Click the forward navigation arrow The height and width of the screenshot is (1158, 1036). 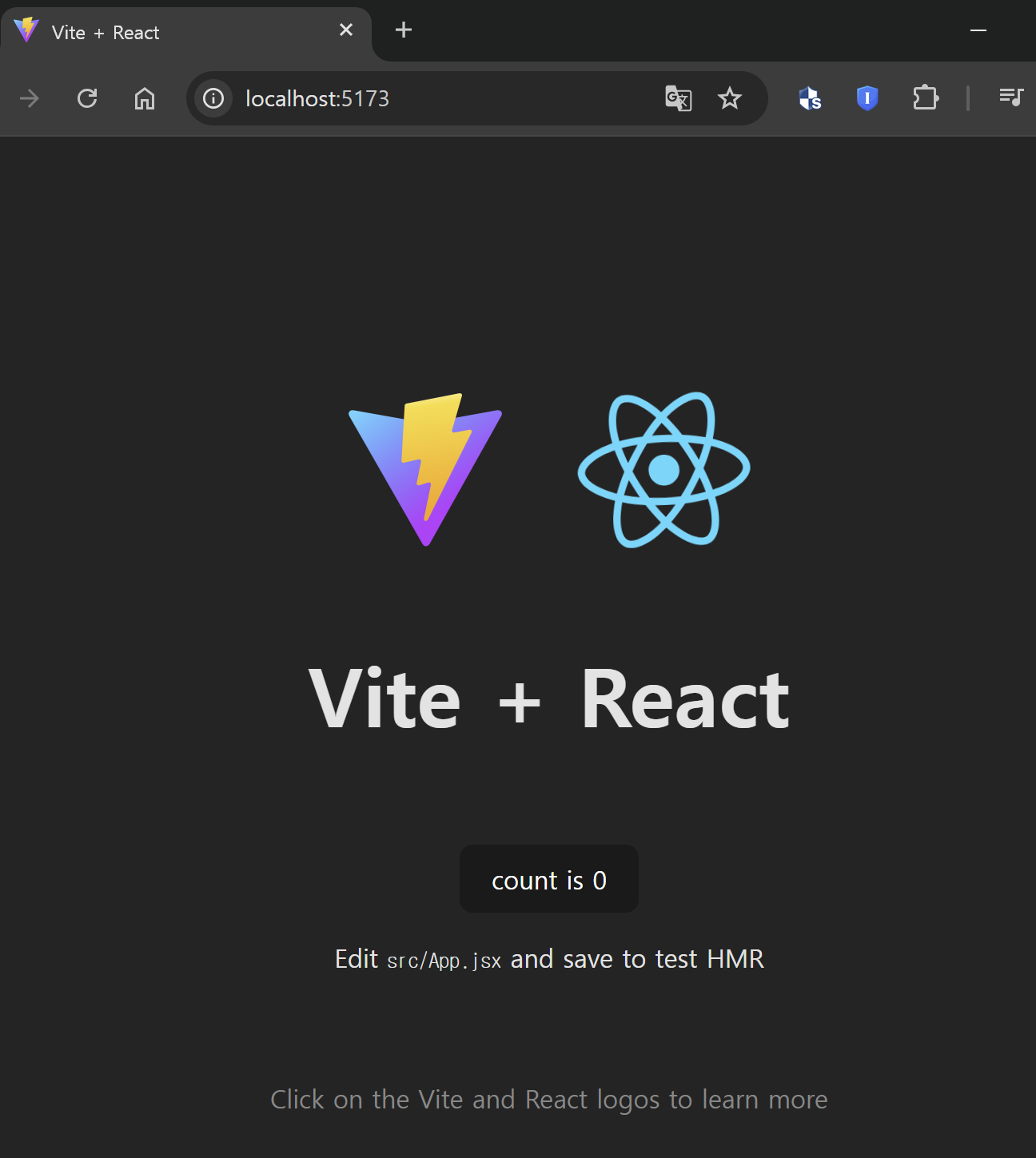click(30, 98)
